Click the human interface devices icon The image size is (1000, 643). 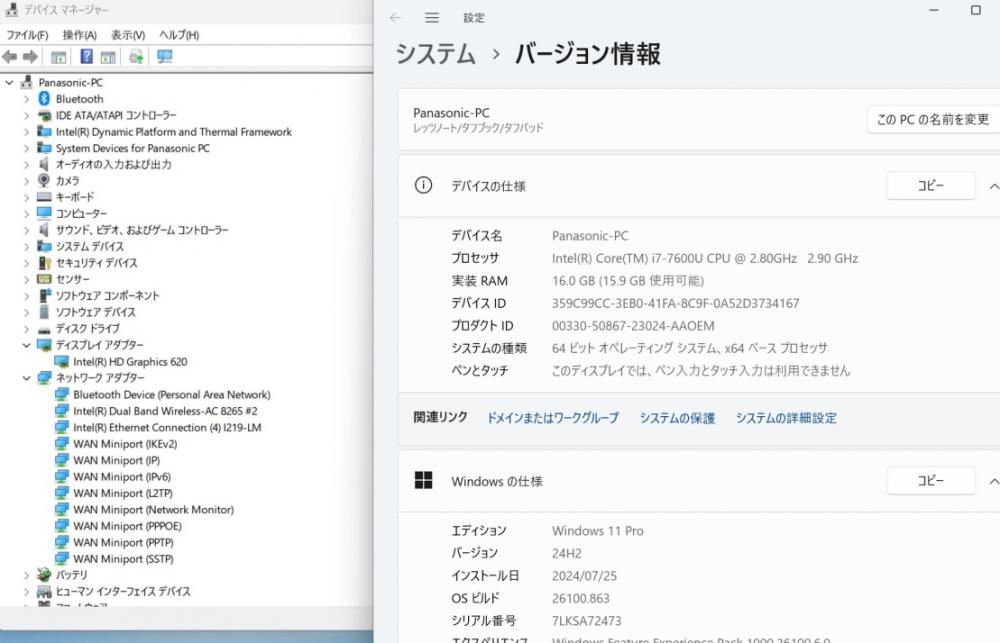(44, 591)
